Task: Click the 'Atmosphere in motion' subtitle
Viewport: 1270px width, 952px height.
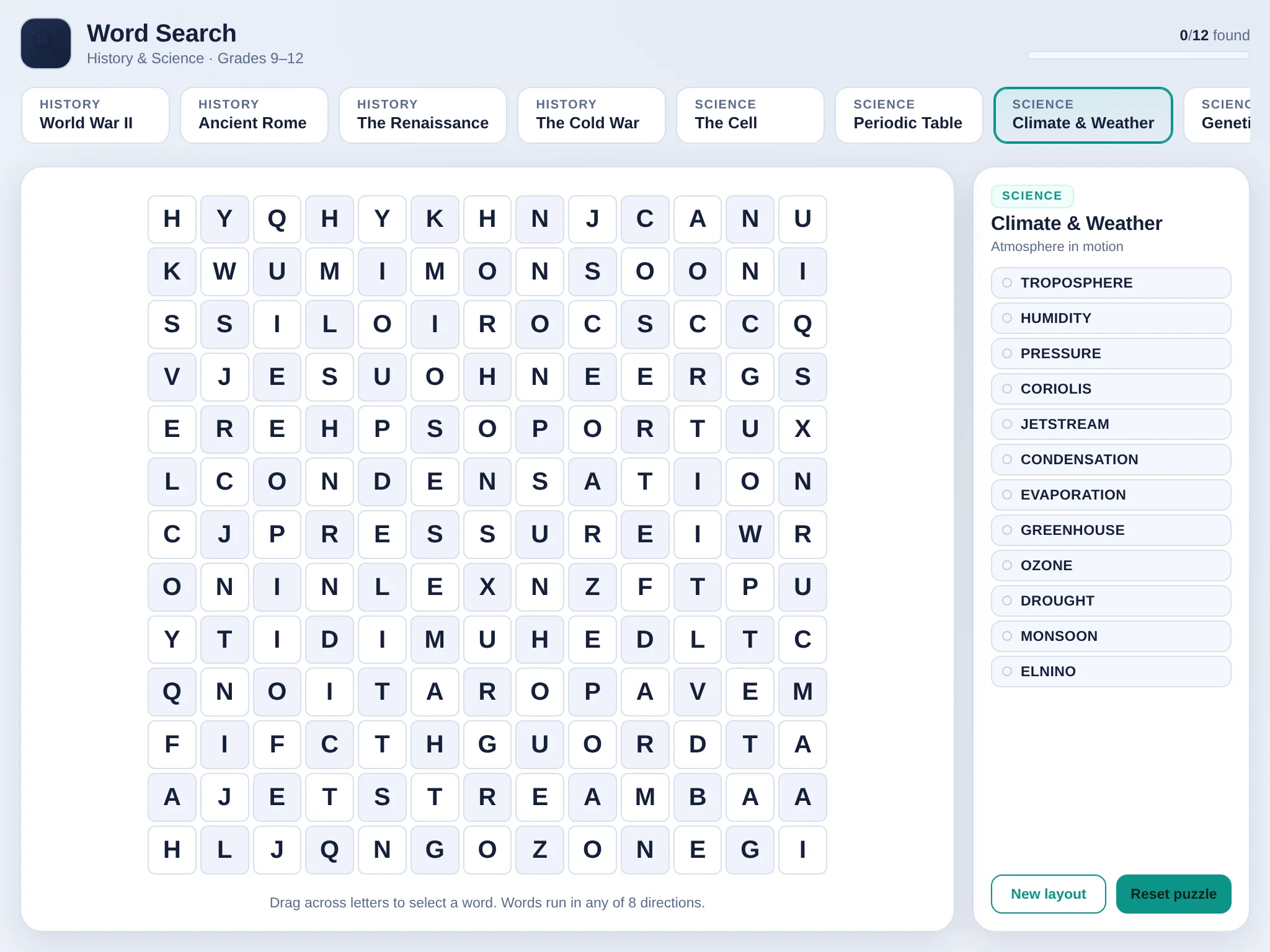Action: point(1057,247)
